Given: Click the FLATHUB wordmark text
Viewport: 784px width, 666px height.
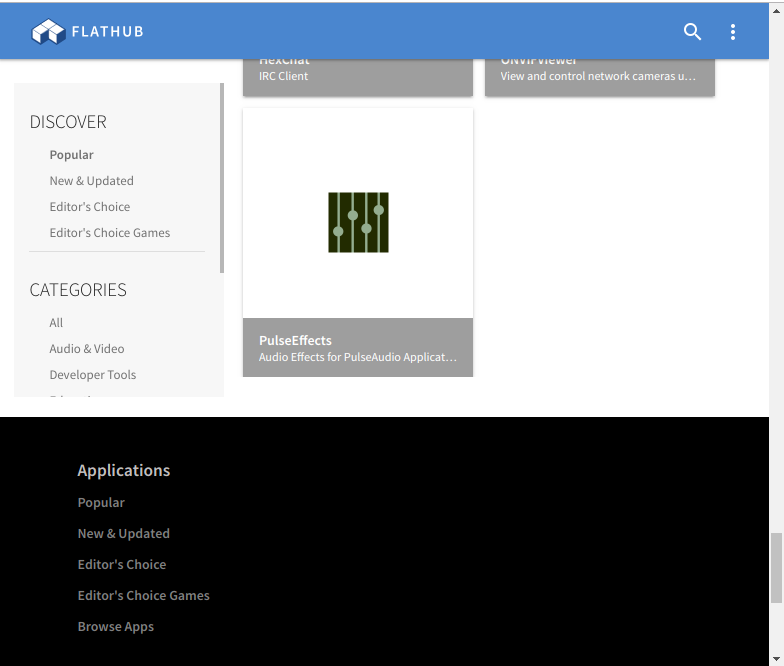Looking at the screenshot, I should tap(108, 32).
